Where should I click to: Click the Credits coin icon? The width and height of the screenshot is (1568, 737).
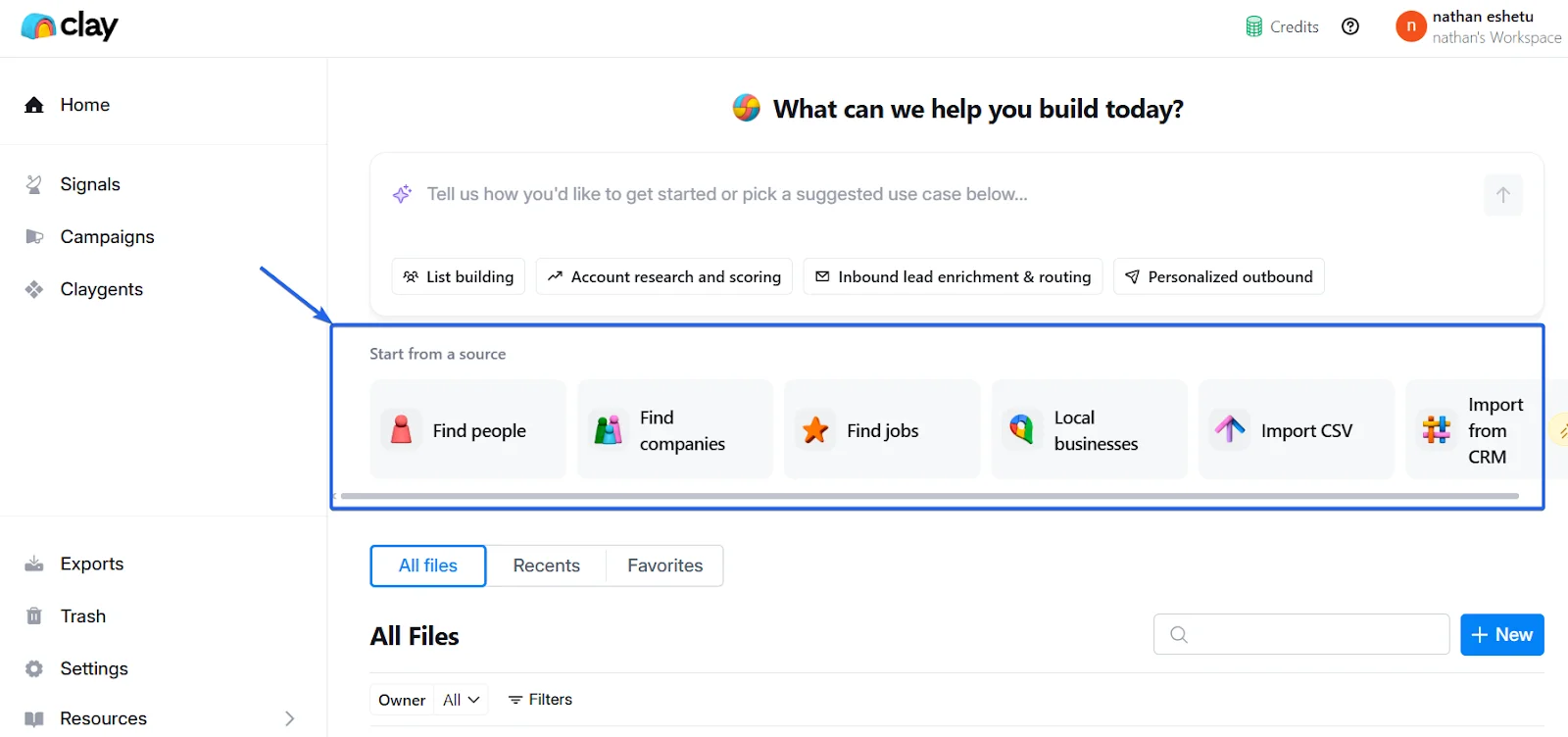tap(1253, 26)
